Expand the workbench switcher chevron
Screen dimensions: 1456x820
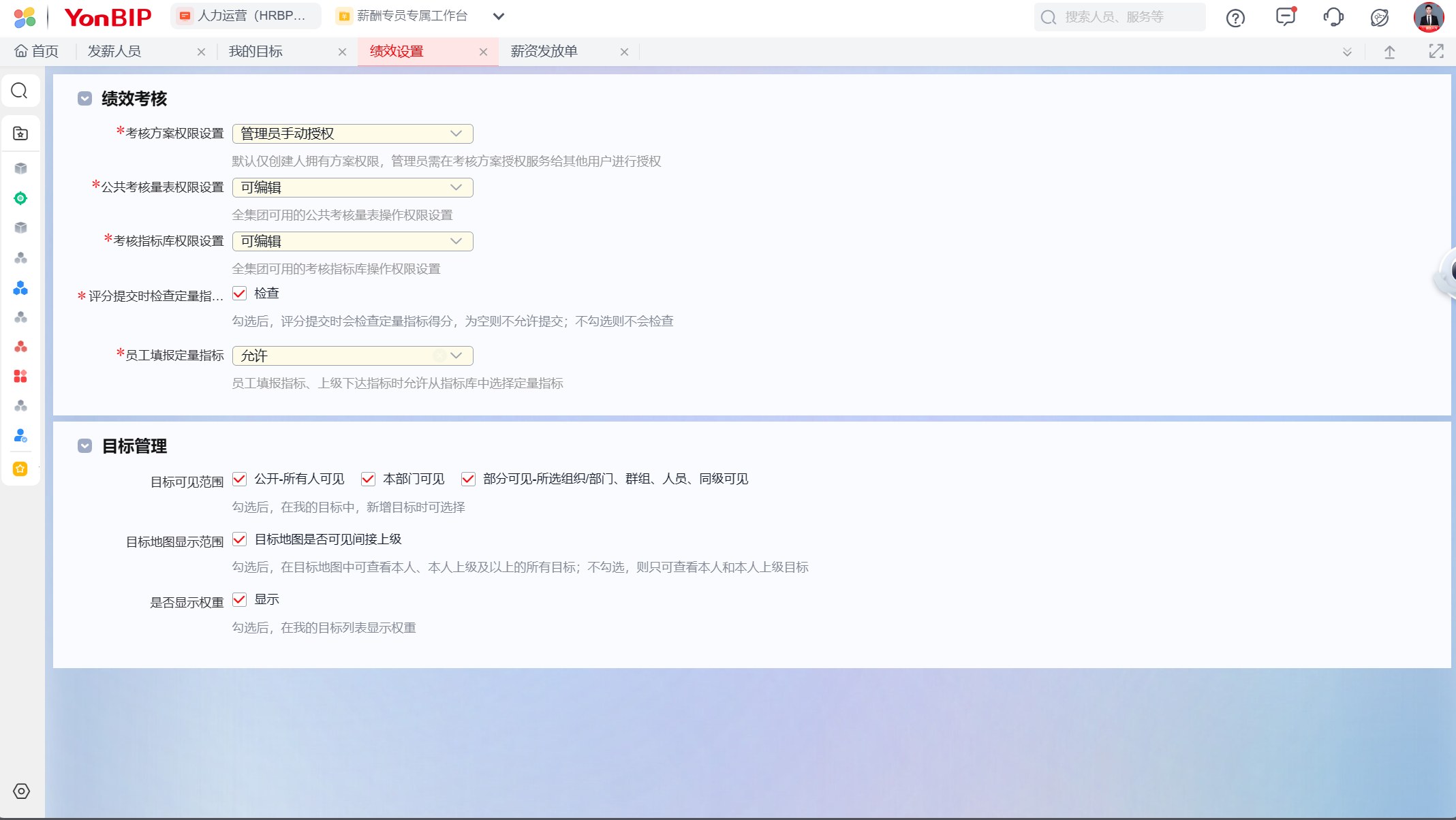(x=499, y=16)
